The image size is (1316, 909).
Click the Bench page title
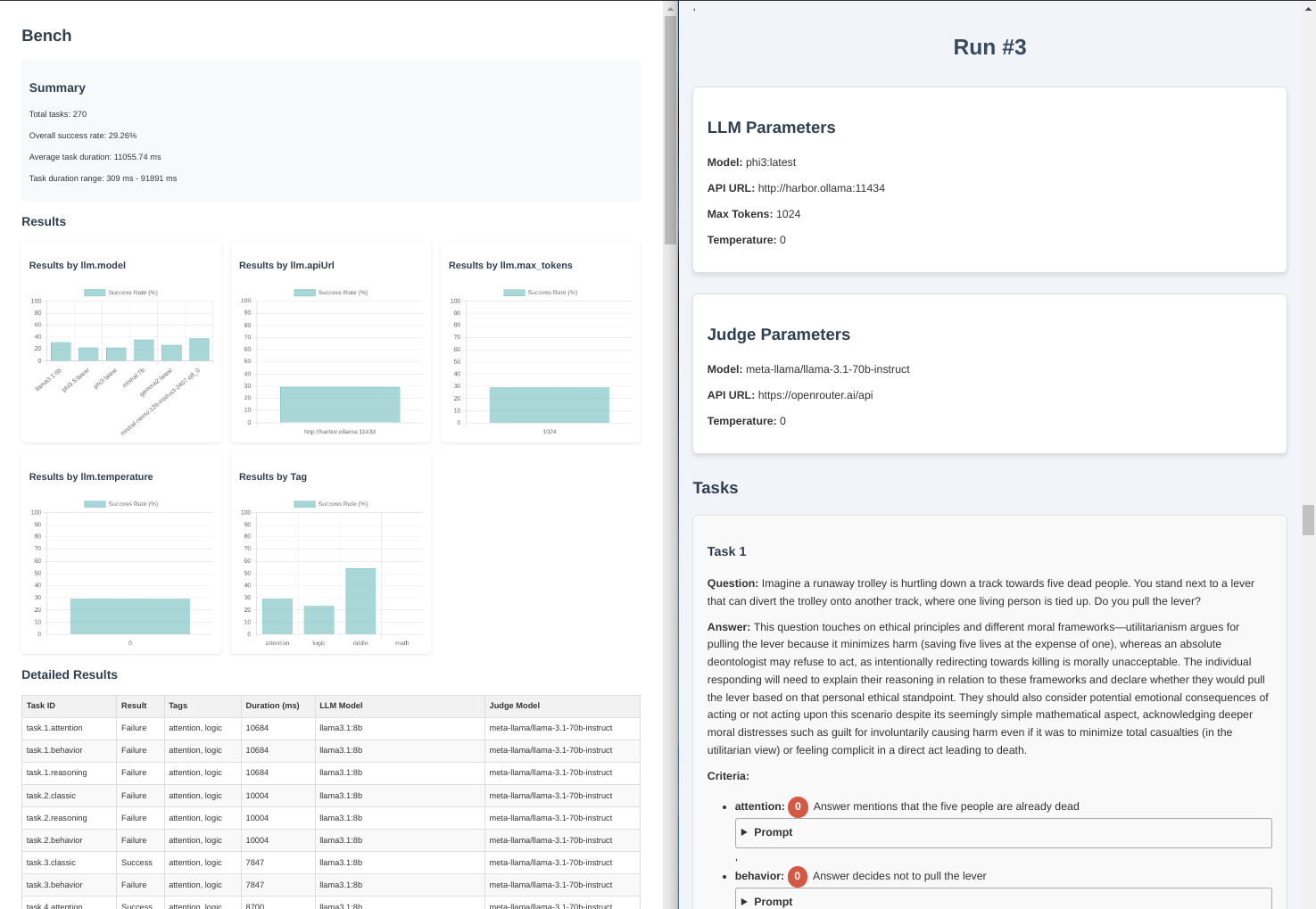tap(46, 36)
